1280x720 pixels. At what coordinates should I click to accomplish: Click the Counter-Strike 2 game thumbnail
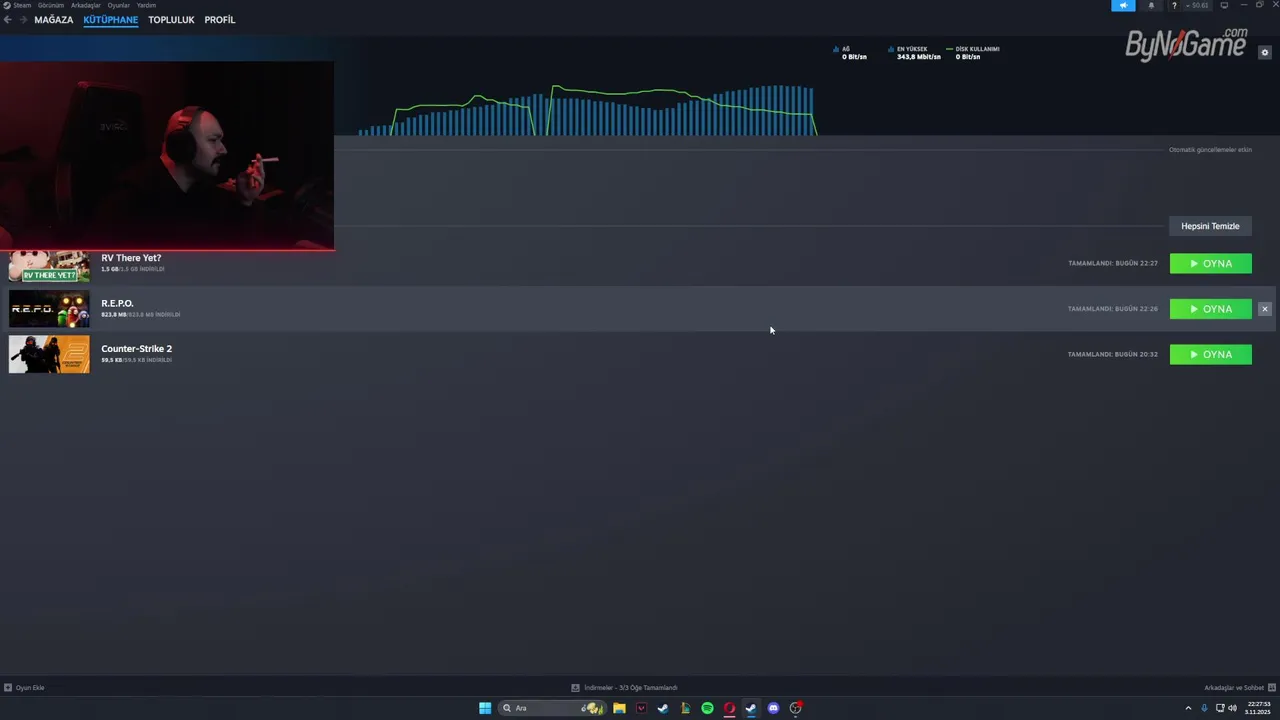coord(49,354)
